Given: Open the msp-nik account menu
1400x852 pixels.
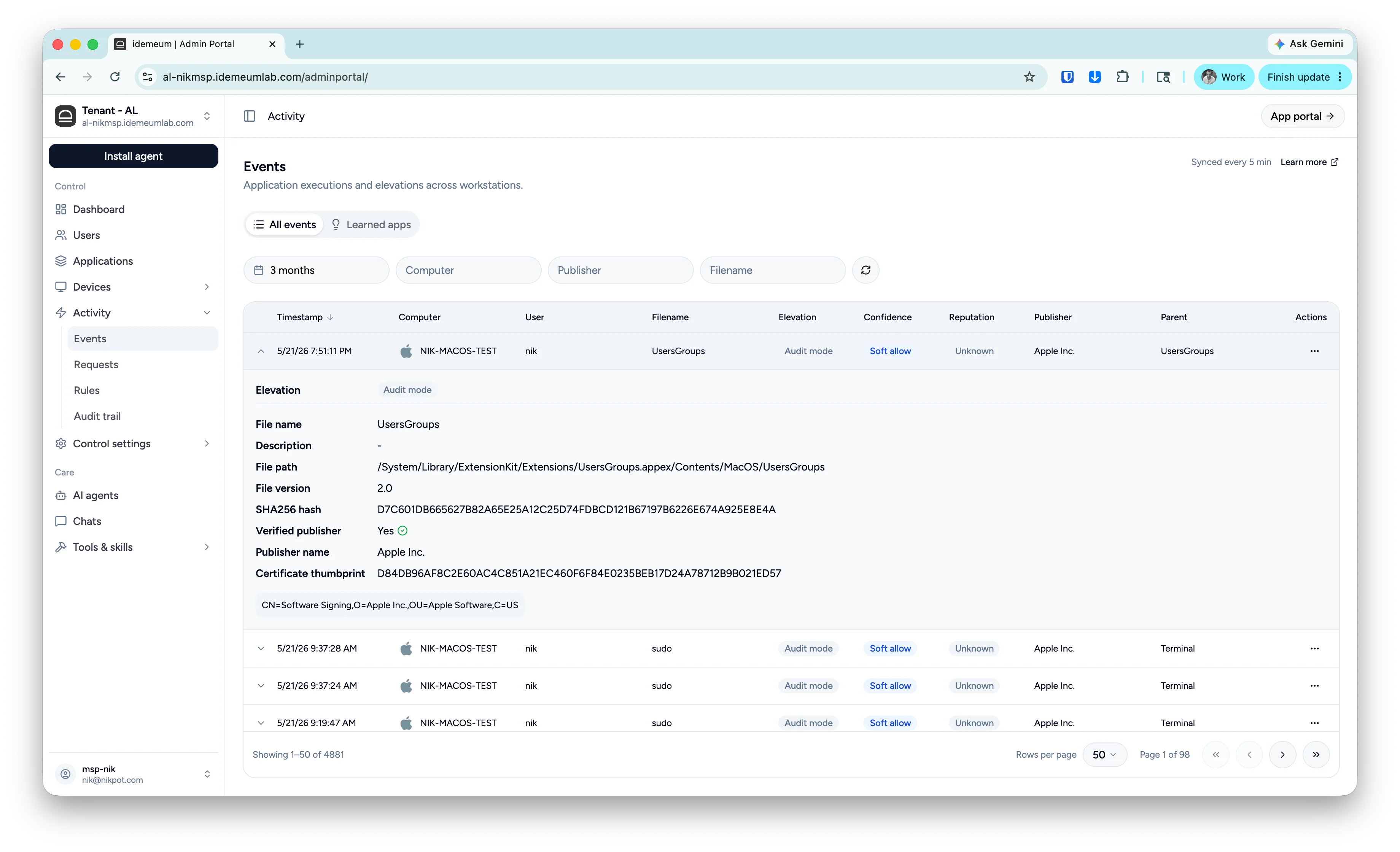Looking at the screenshot, I should pos(134,774).
